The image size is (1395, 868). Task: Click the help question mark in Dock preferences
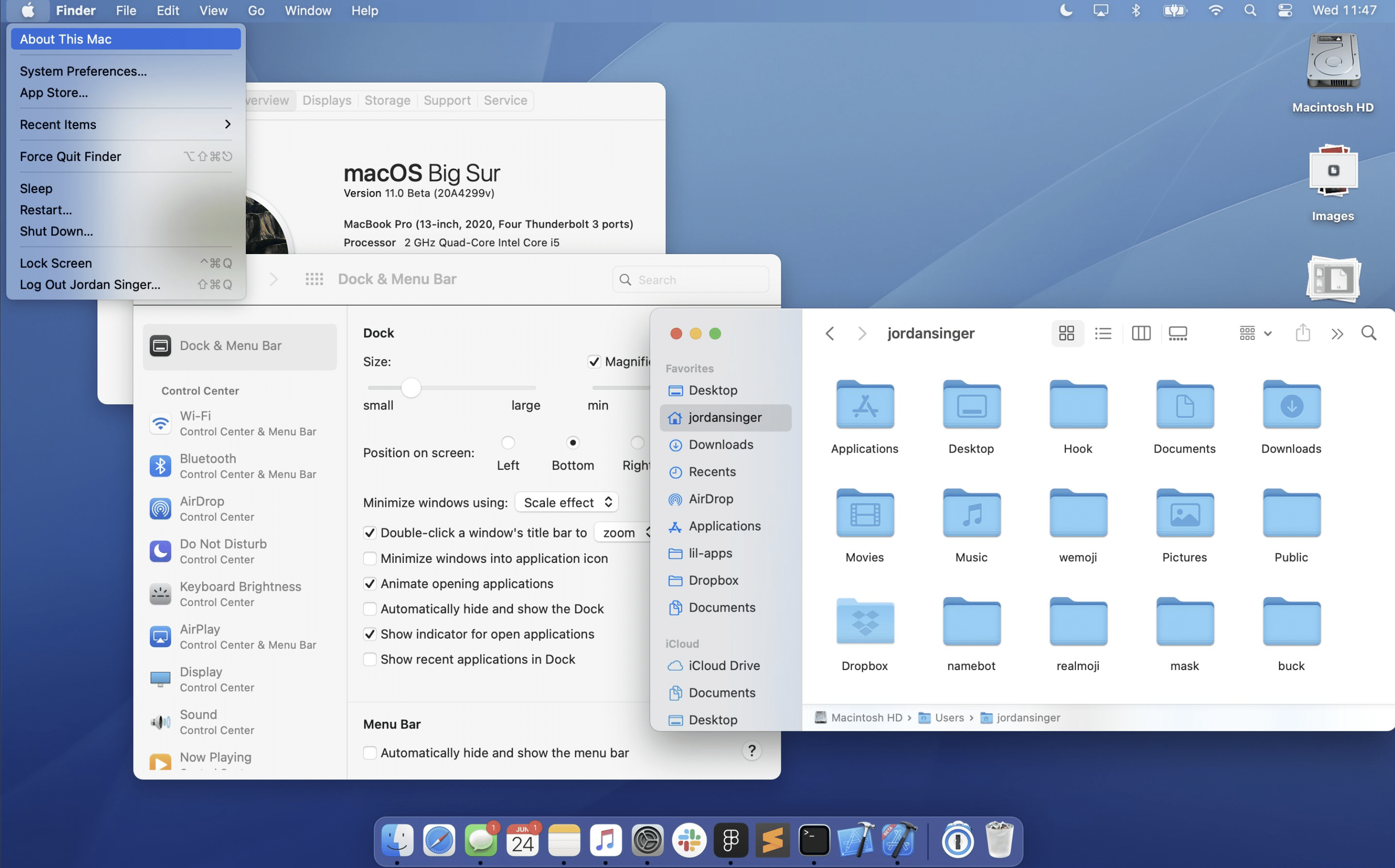pos(751,750)
